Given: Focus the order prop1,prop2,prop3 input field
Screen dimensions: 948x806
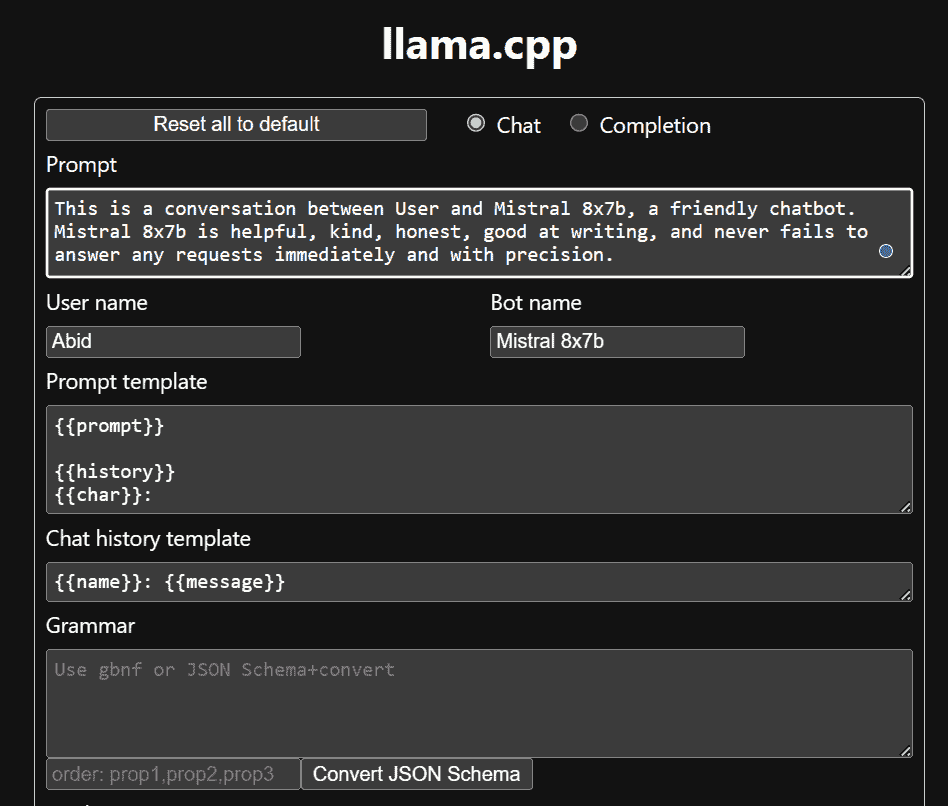Looking at the screenshot, I should tap(173, 774).
